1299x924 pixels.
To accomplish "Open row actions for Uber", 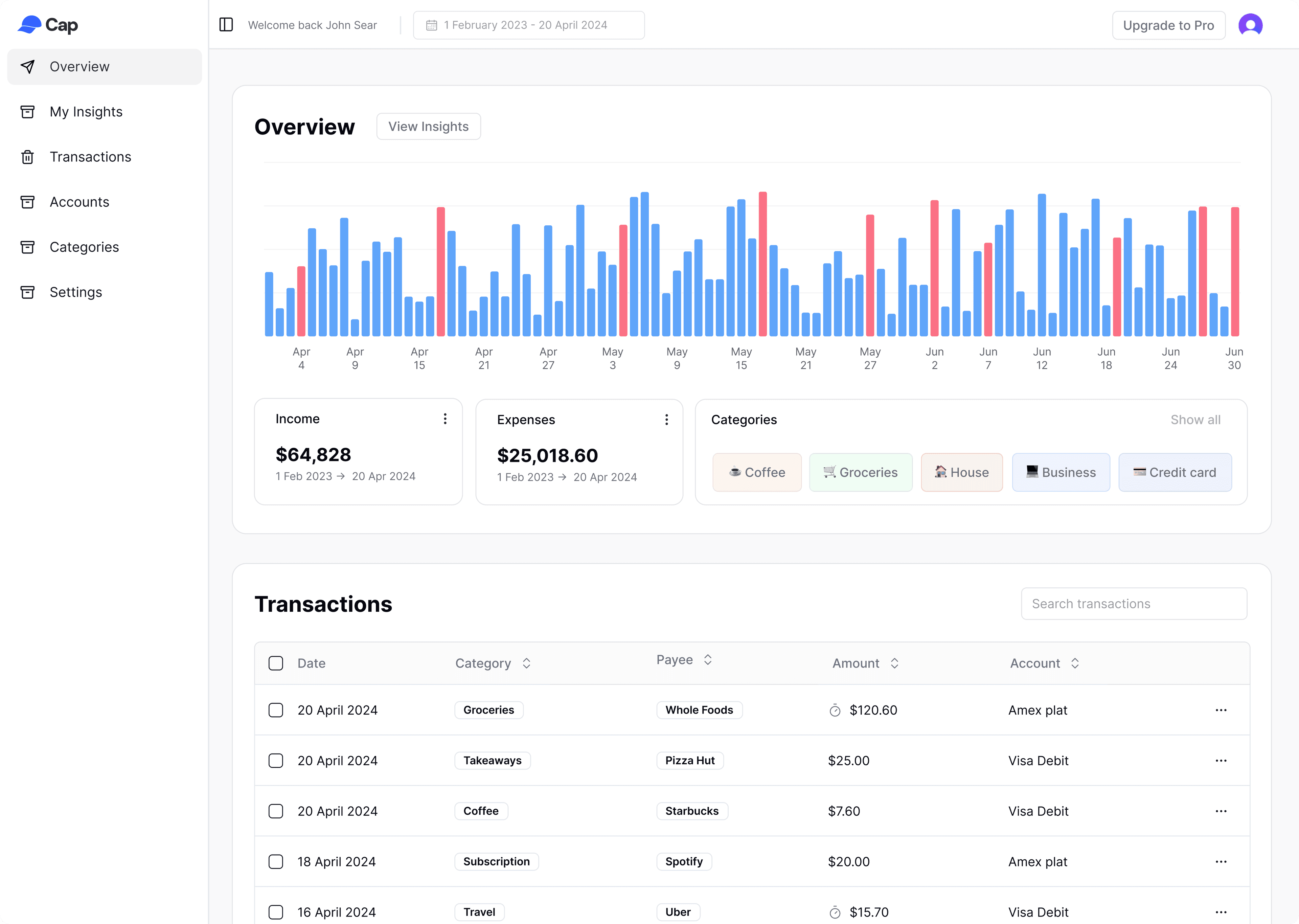I will (1221, 912).
